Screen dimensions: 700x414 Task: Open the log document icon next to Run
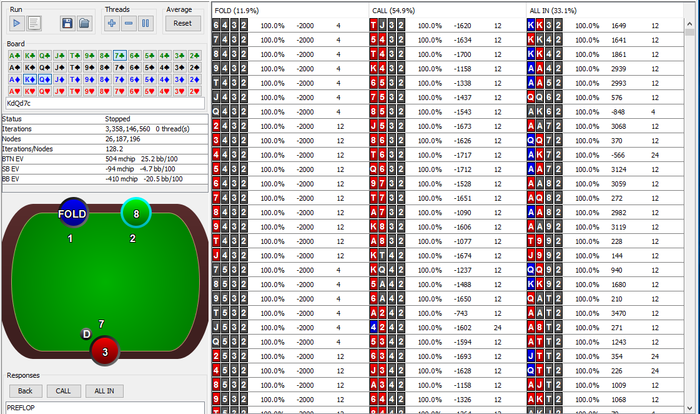point(34,23)
